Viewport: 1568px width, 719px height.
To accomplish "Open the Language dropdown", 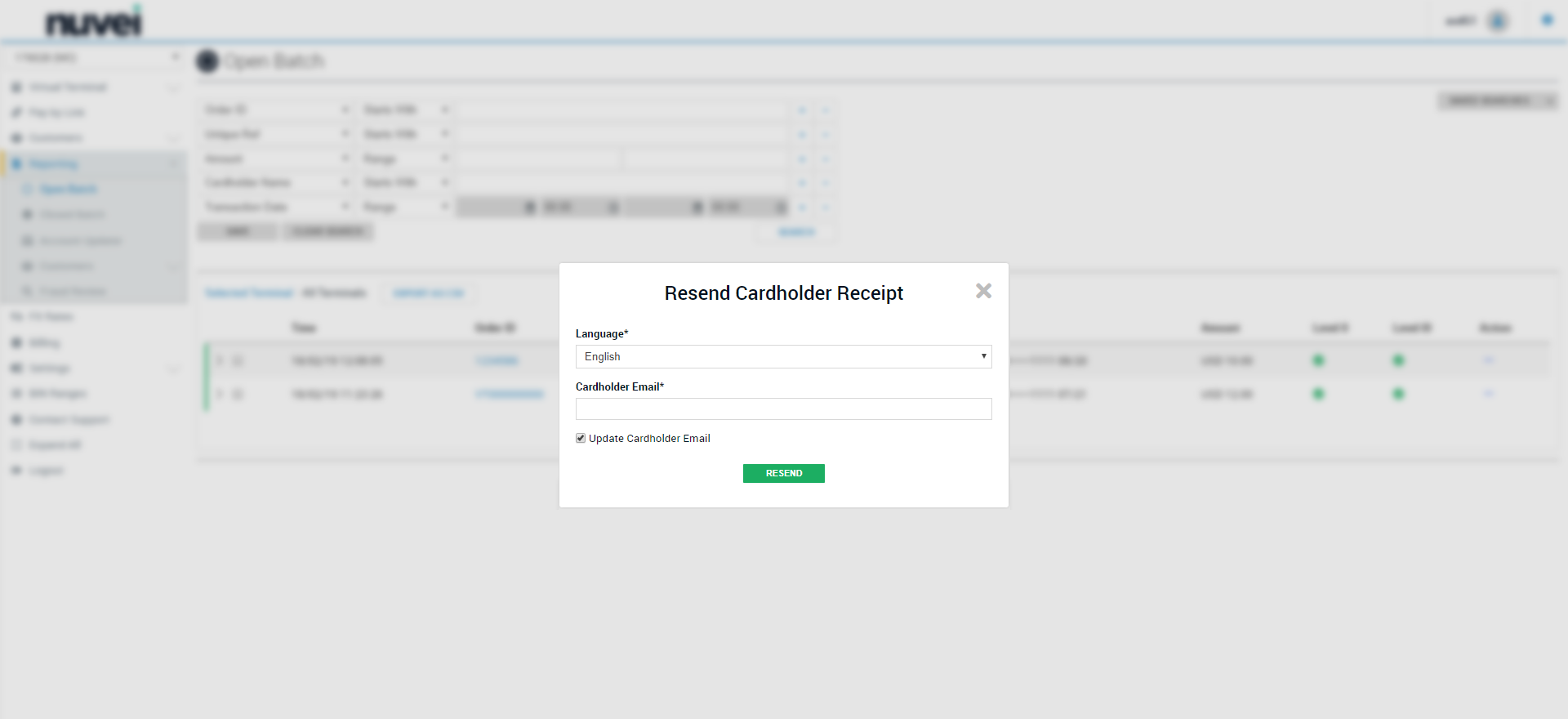I will click(x=783, y=356).
